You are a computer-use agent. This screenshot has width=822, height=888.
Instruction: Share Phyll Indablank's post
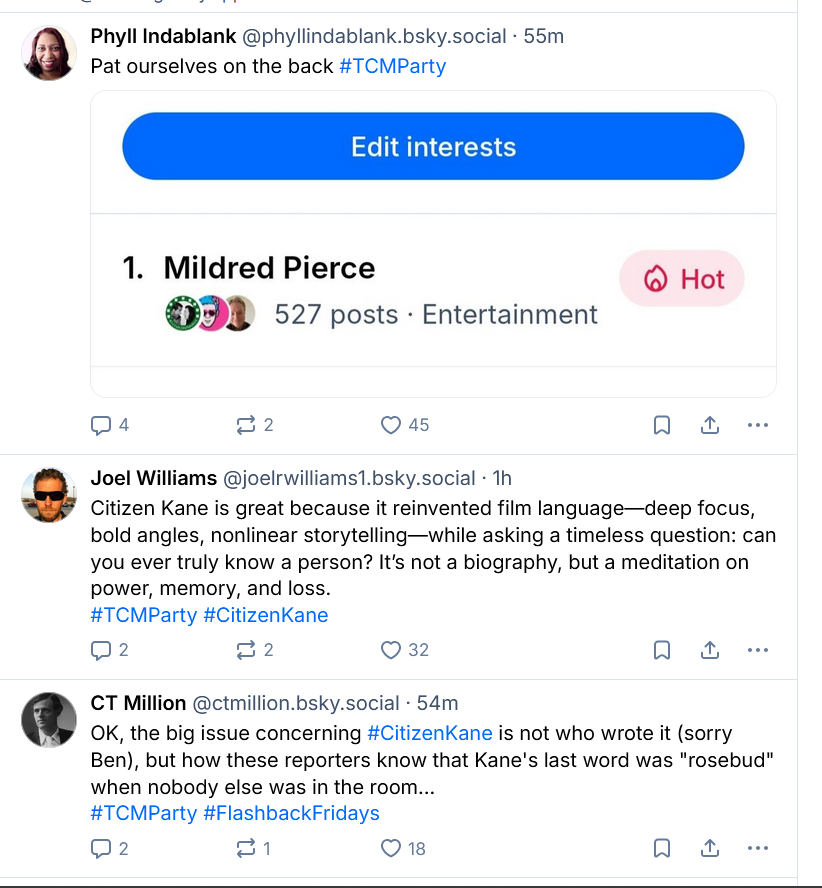point(710,425)
